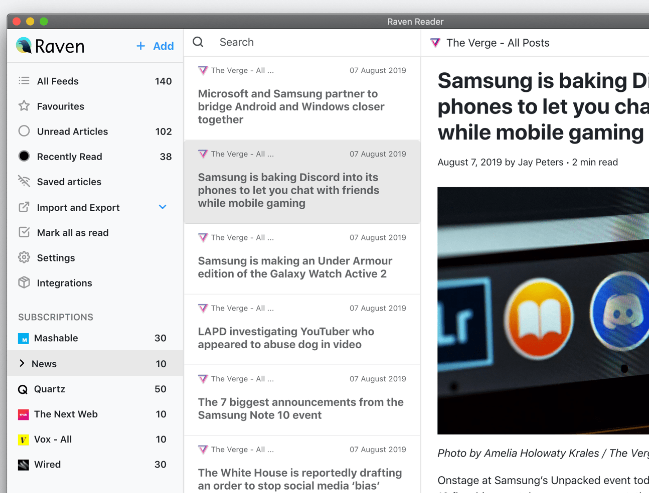Open All Feeds list
This screenshot has height=493, width=649.
(95, 81)
